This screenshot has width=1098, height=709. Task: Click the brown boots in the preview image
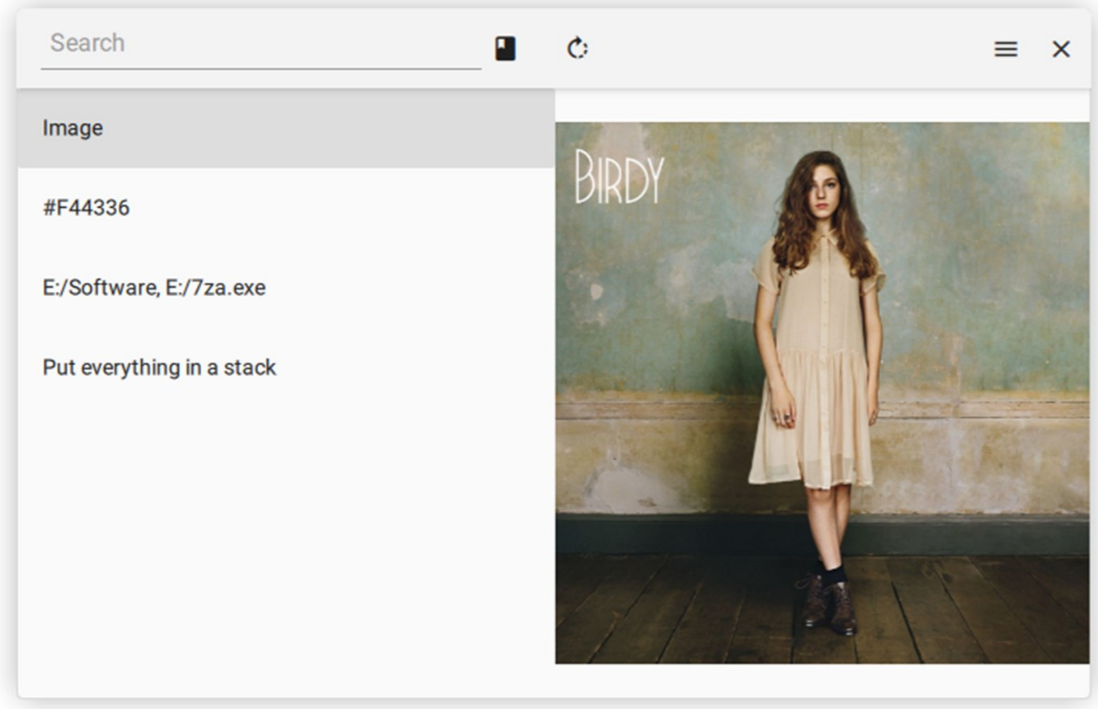(x=828, y=604)
